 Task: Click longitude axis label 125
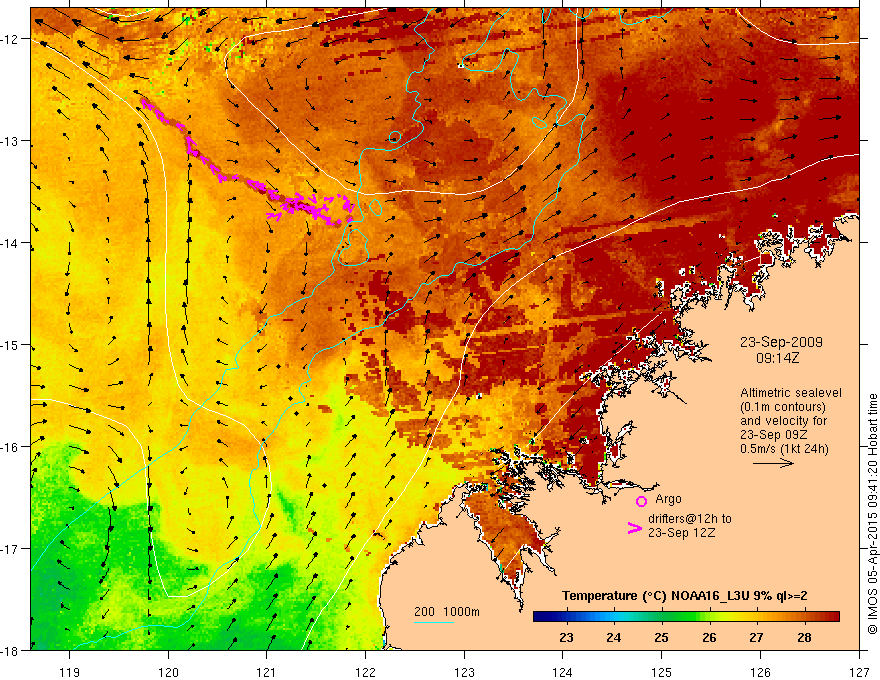(x=662, y=672)
